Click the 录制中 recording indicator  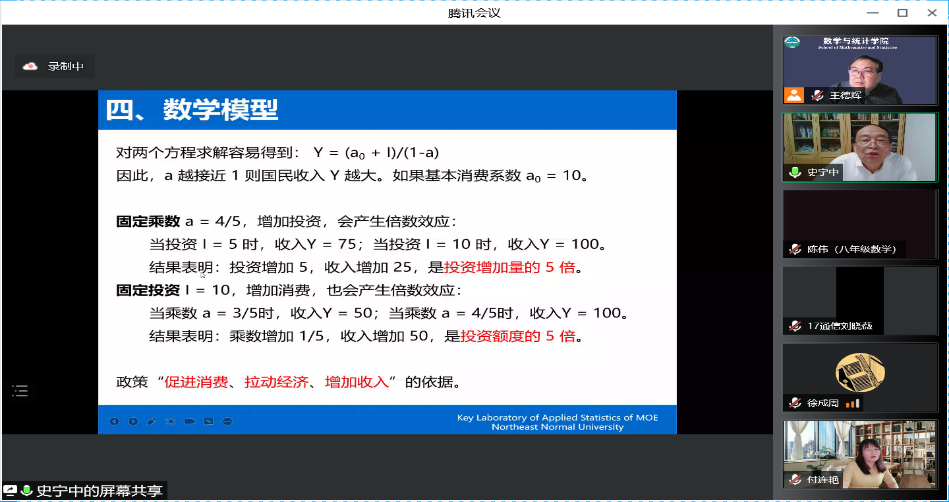54,66
